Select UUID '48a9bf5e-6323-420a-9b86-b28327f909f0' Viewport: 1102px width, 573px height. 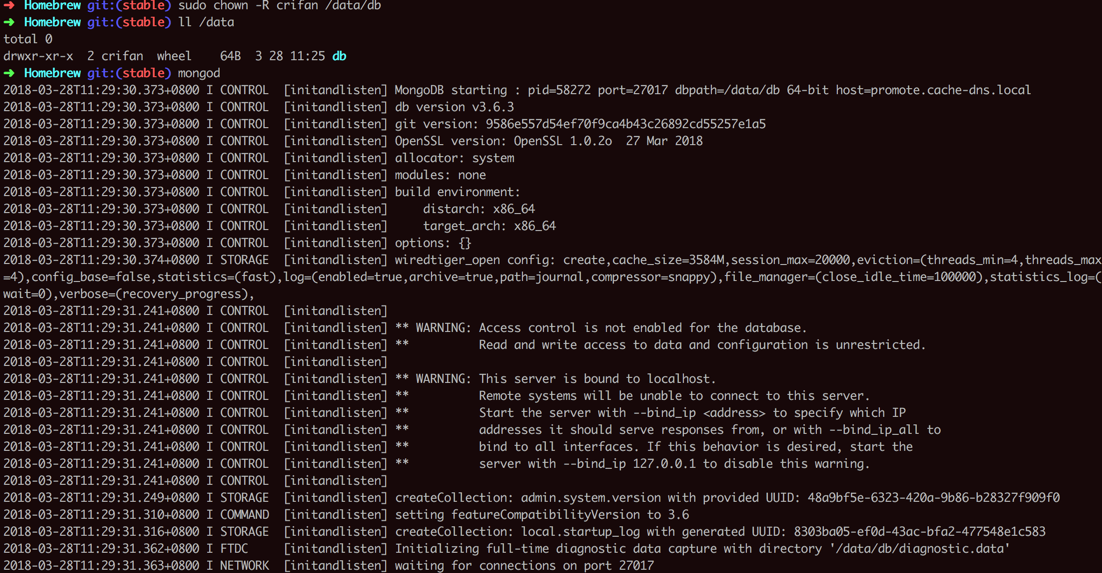tap(933, 498)
